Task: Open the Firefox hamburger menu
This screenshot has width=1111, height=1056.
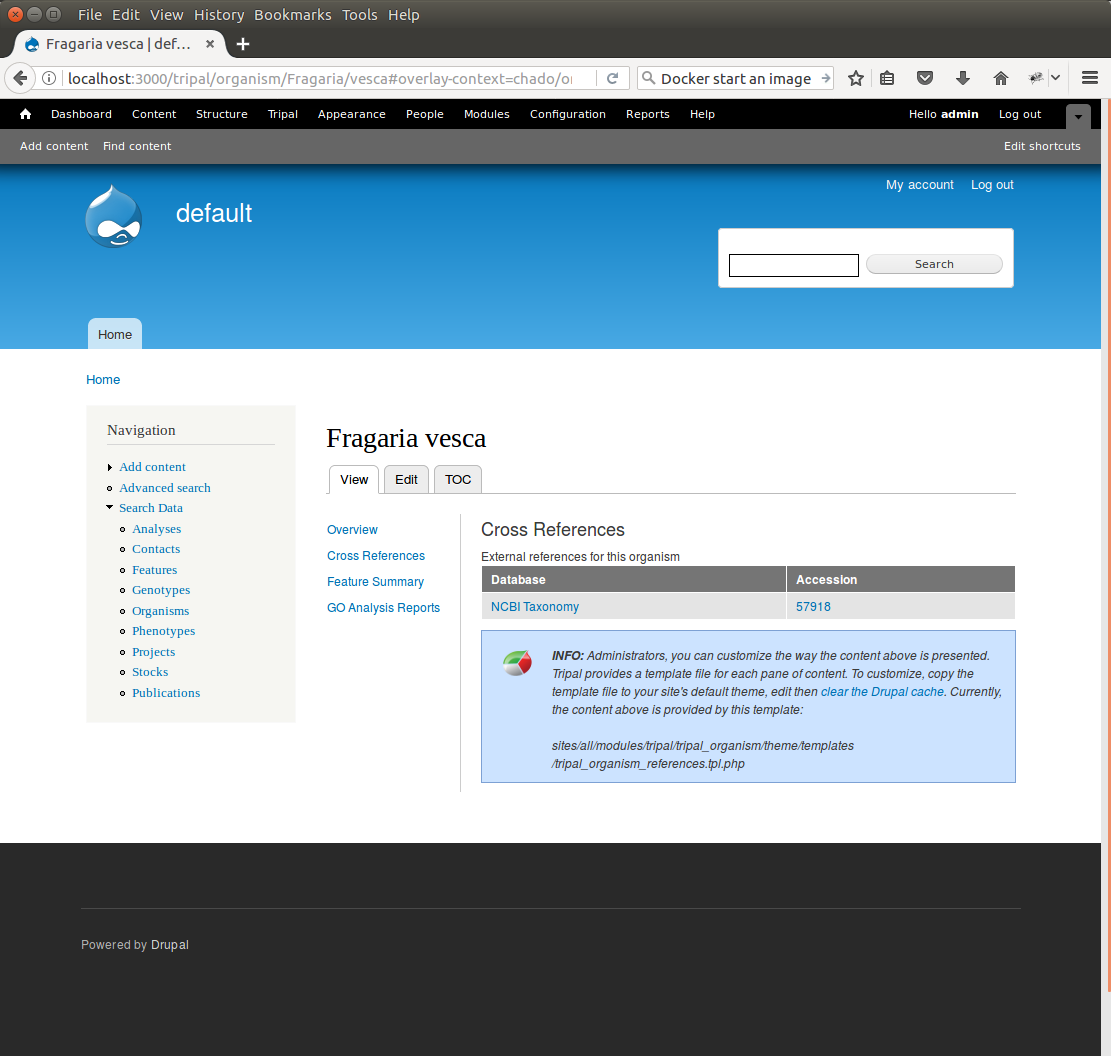Action: coord(1090,79)
